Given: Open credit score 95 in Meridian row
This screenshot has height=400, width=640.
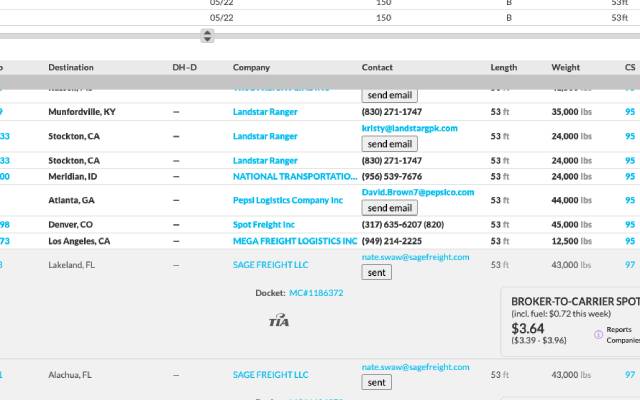Looking at the screenshot, I should (630, 176).
